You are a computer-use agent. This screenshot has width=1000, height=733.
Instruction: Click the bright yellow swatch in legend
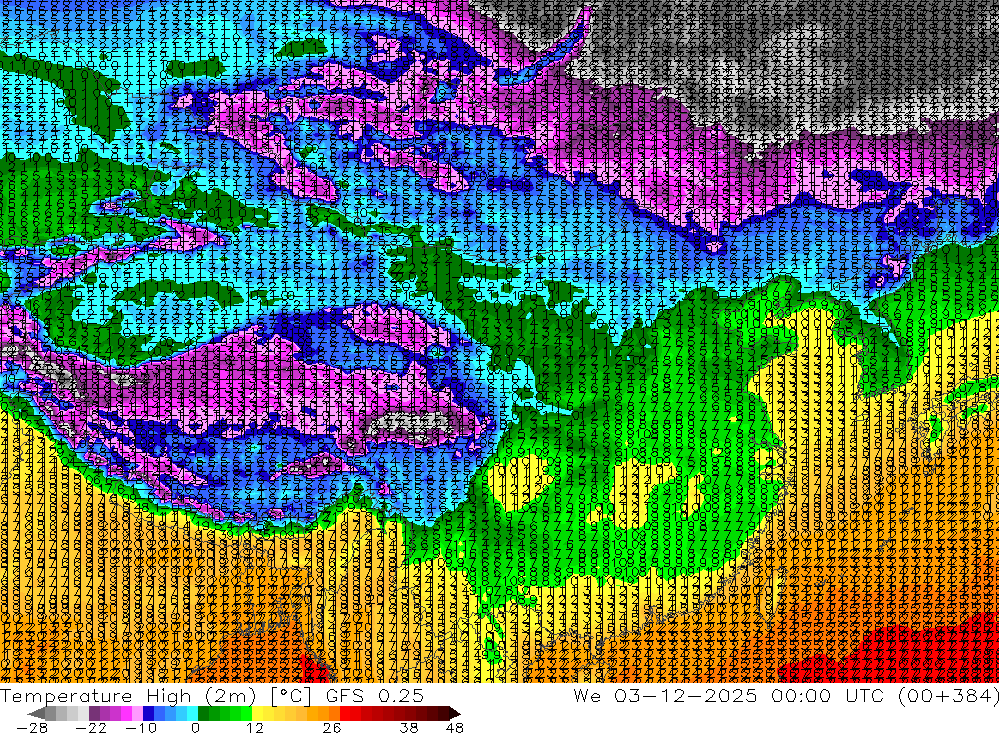[x=257, y=713]
